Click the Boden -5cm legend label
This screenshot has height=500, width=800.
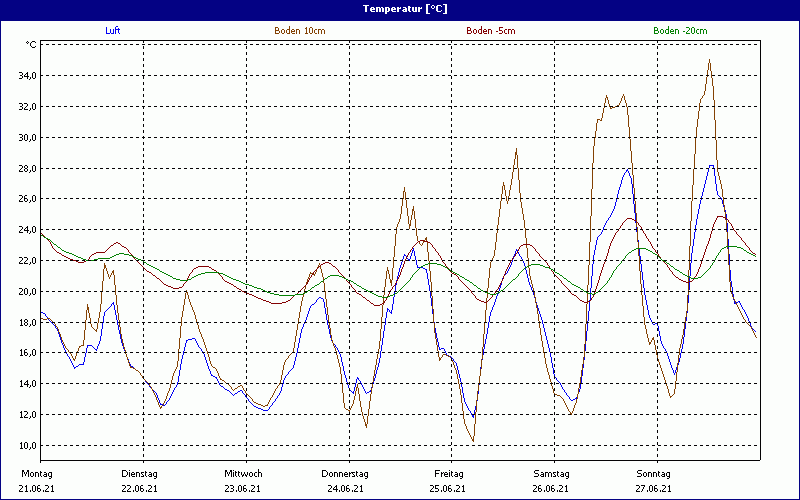tap(491, 31)
